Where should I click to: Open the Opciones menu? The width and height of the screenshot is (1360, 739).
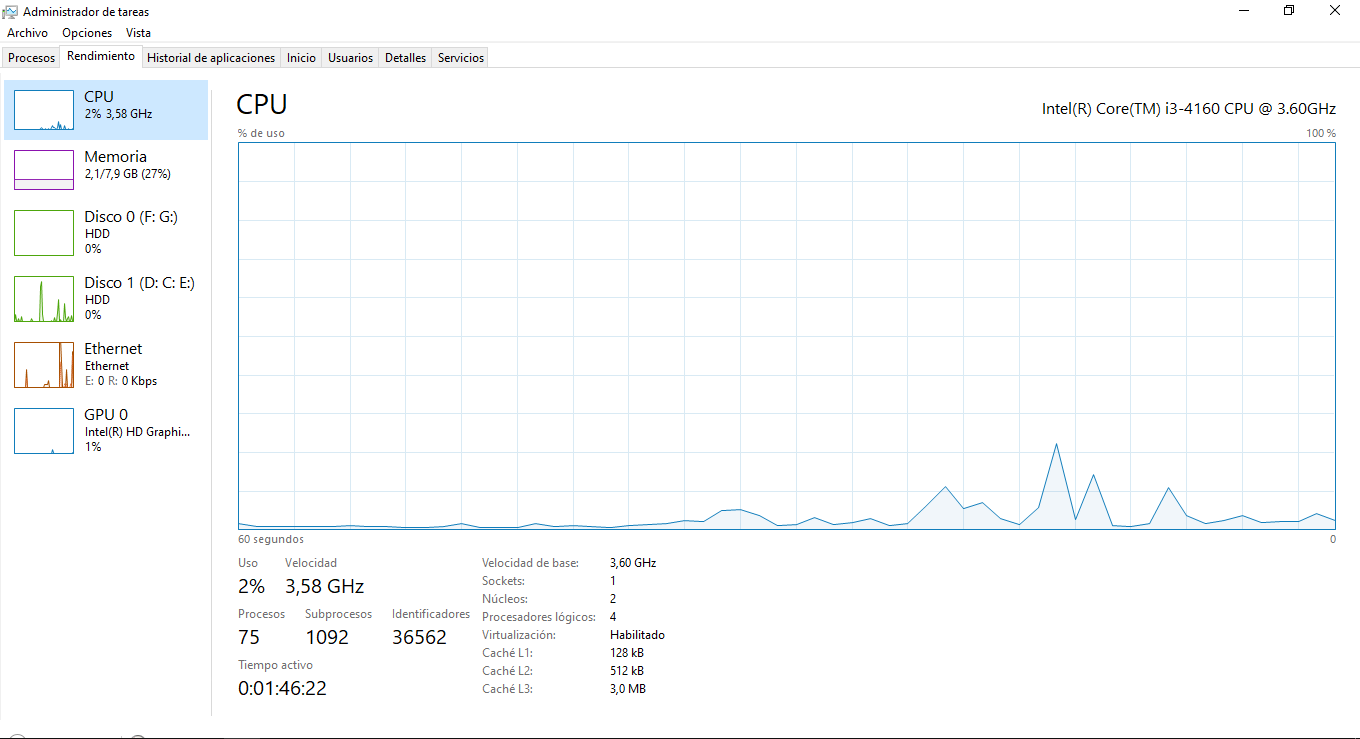pos(87,33)
